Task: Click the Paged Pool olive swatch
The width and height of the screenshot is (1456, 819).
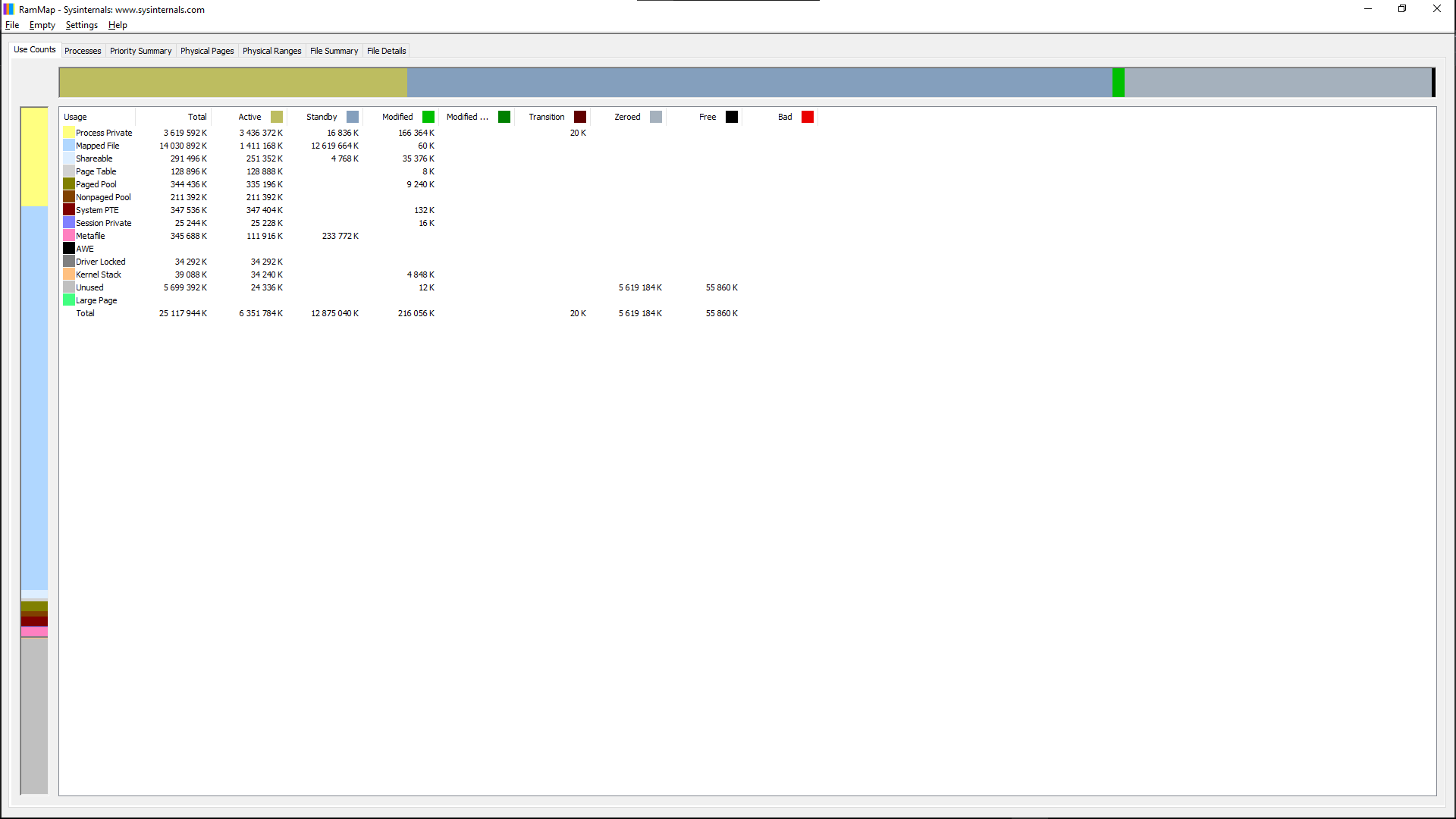Action: tap(69, 184)
